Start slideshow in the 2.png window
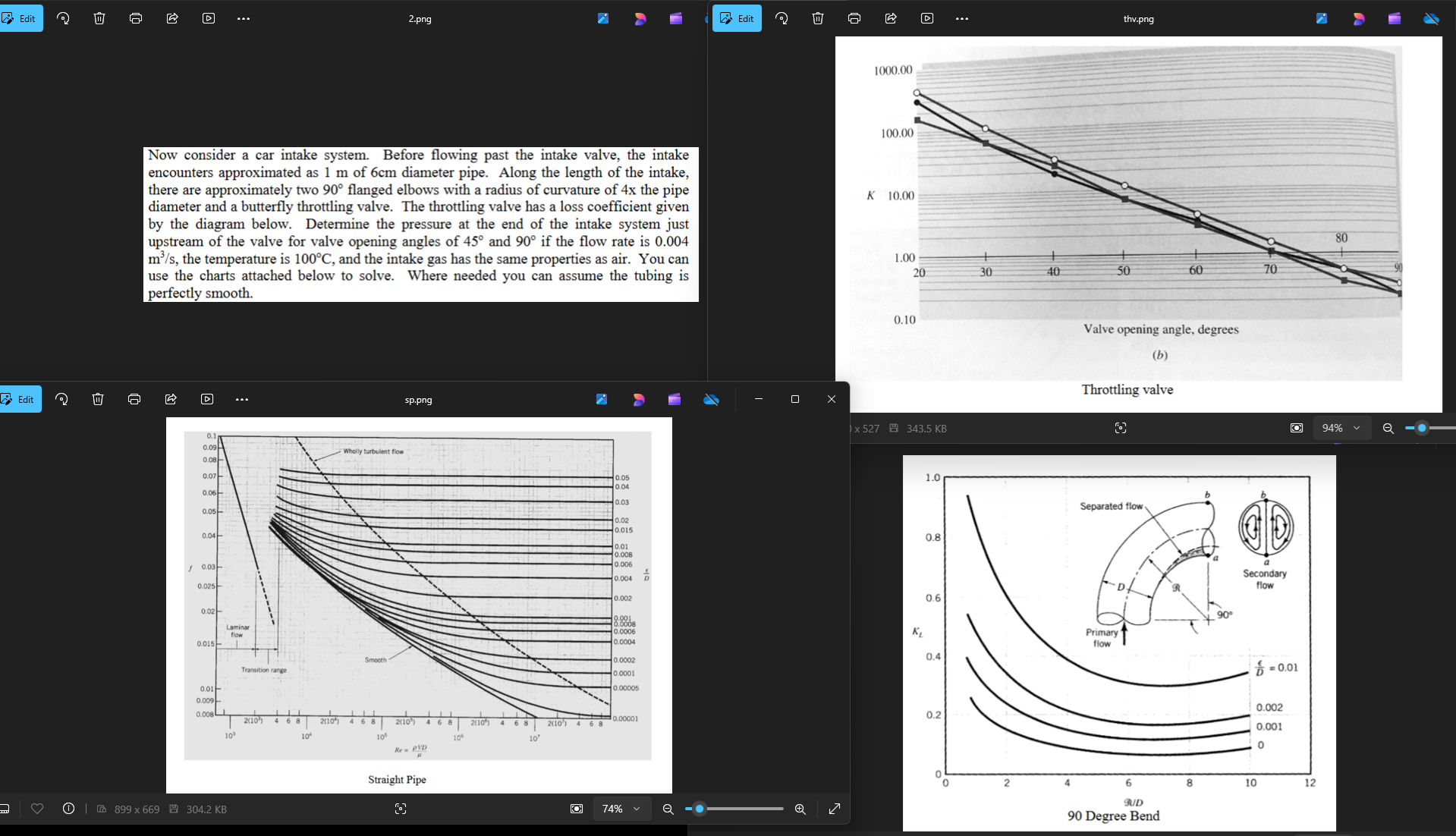This screenshot has width=1456, height=836. [x=209, y=18]
